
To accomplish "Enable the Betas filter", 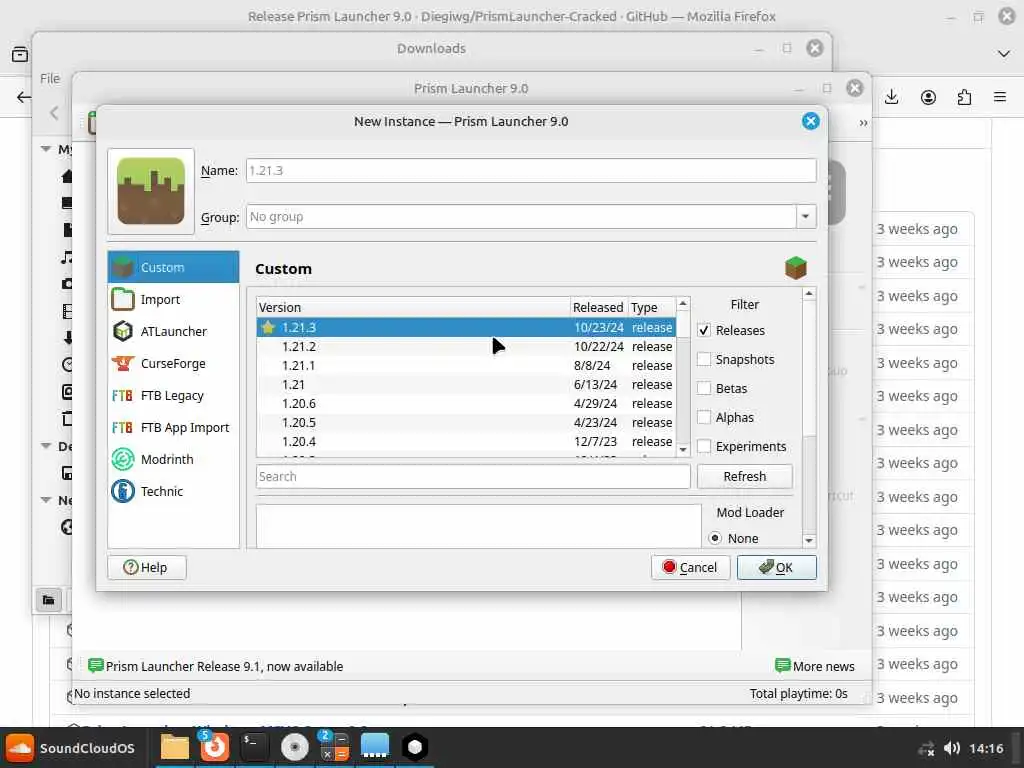I will (704, 388).
